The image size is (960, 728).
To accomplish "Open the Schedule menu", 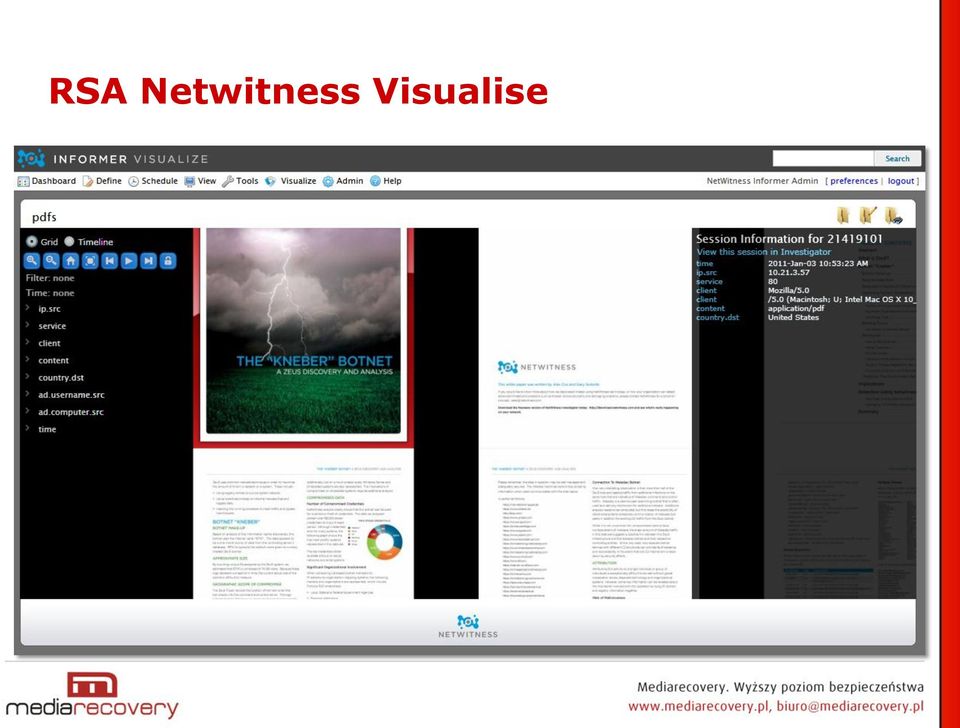I will point(159,181).
